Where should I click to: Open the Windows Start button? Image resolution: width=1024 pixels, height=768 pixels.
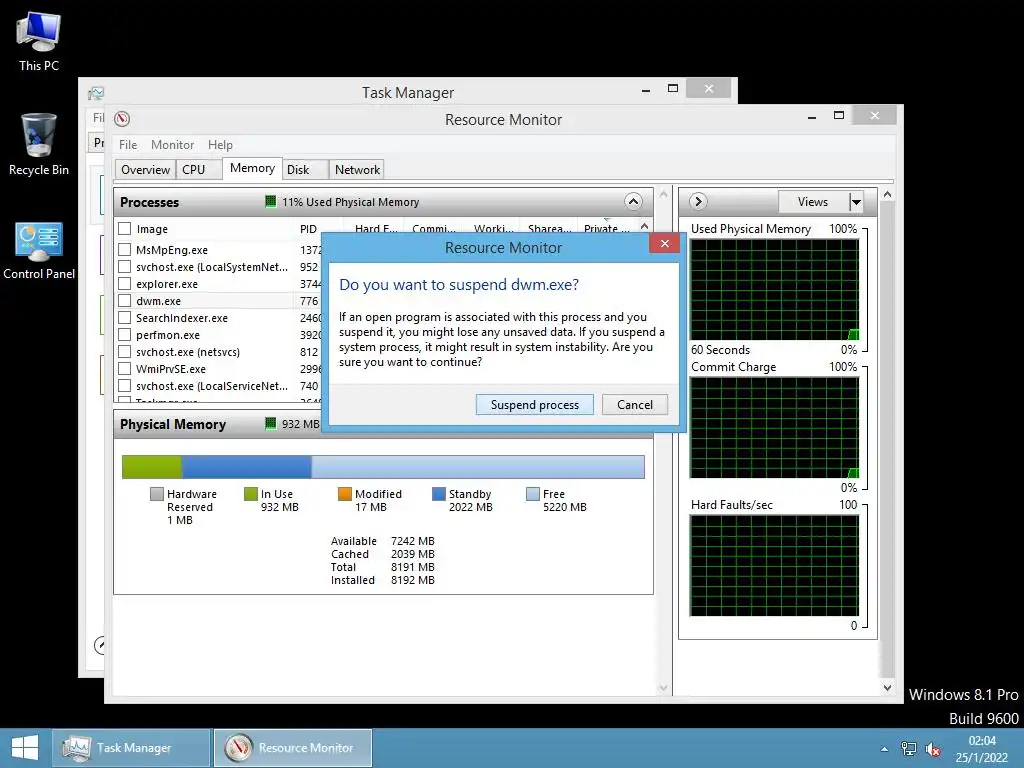(25, 748)
